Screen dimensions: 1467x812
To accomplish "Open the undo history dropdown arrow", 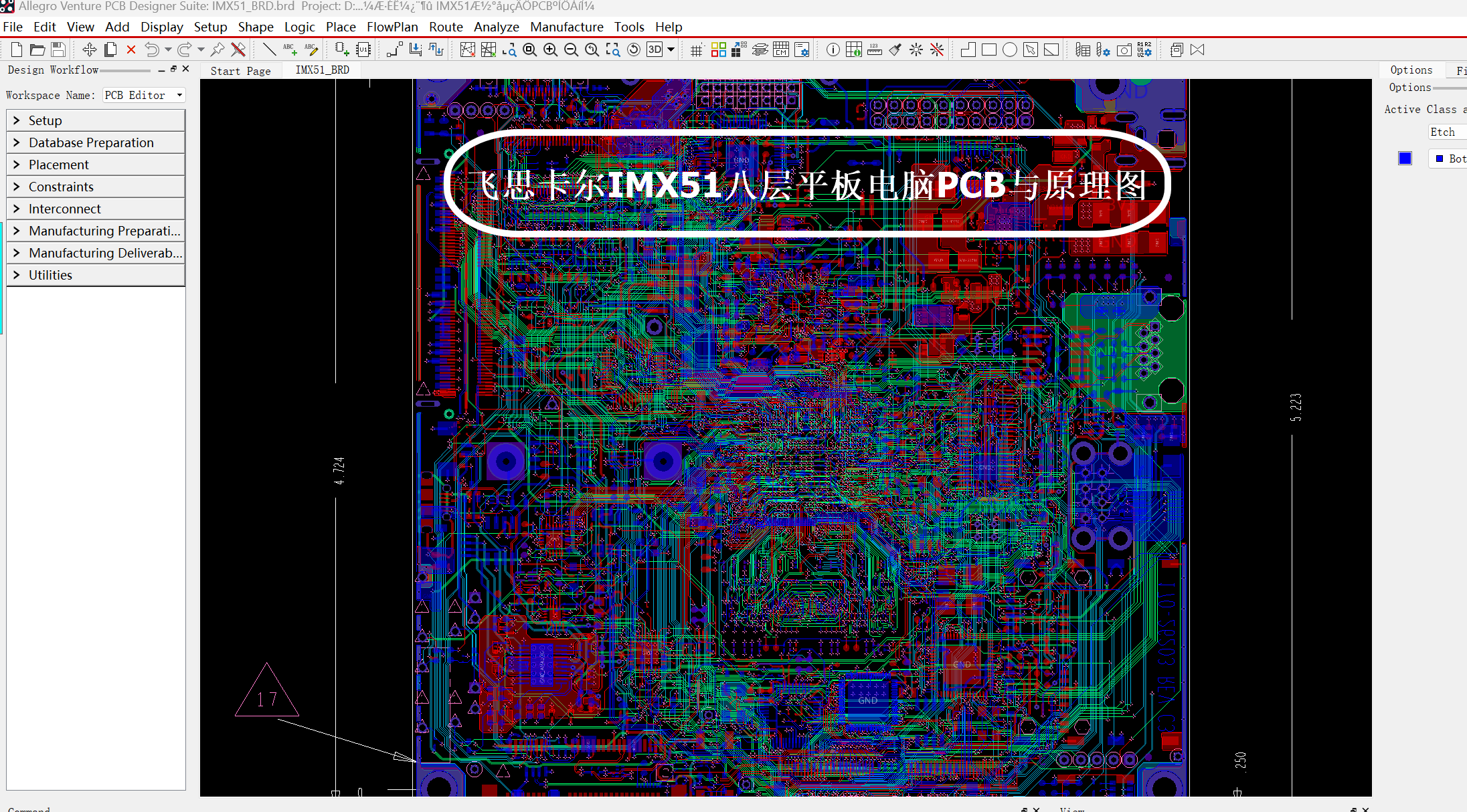I will pyautogui.click(x=168, y=49).
